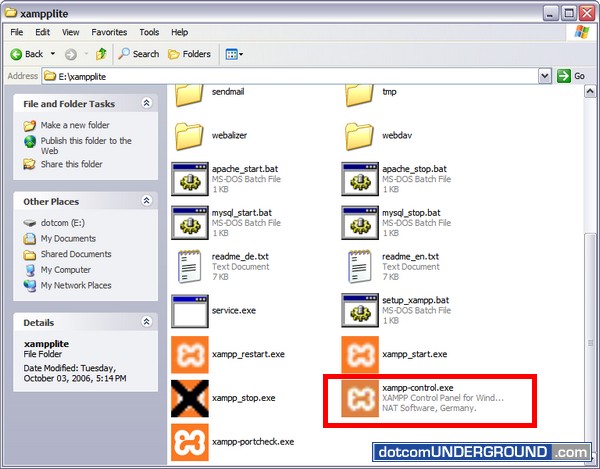This screenshot has width=600, height=469.
Task: Open My Documents link
Action: pos(68,239)
